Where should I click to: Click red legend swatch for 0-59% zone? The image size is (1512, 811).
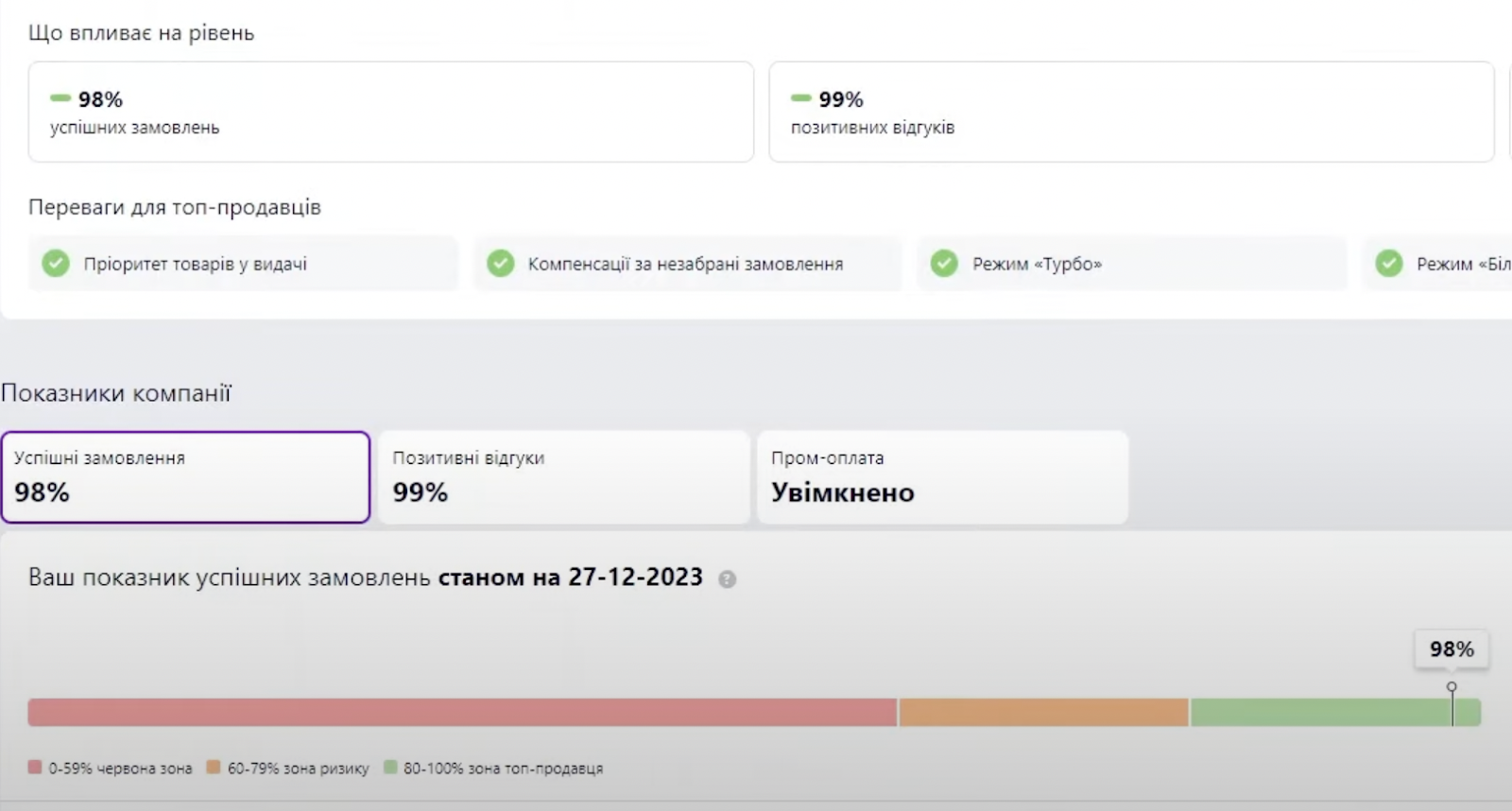click(x=35, y=767)
